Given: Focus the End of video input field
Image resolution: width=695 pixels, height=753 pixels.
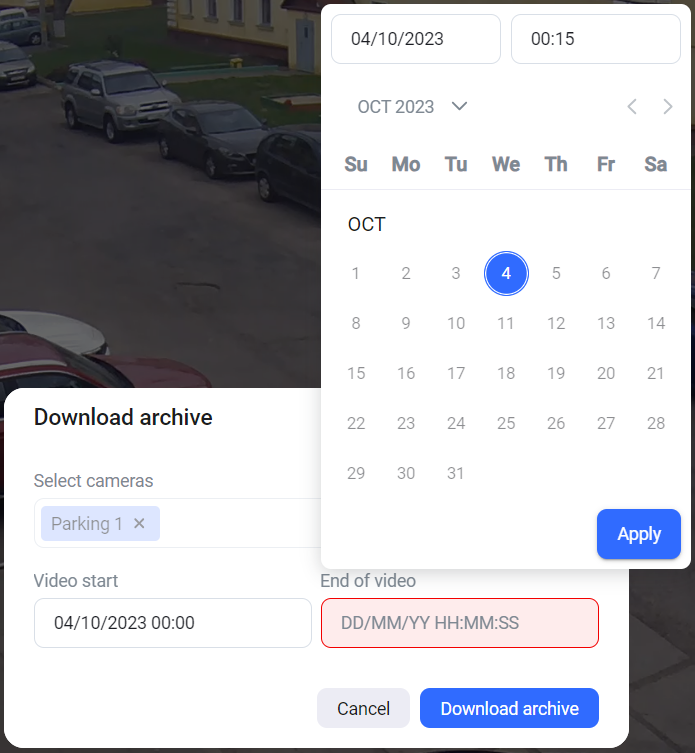Looking at the screenshot, I should pyautogui.click(x=459, y=623).
